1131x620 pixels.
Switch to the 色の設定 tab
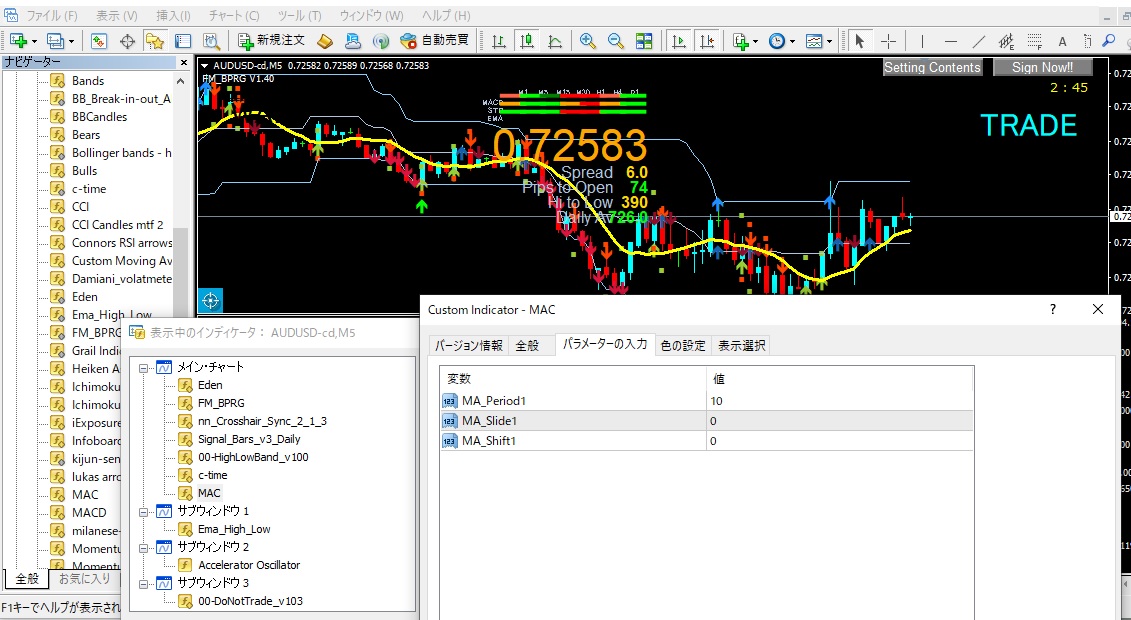pos(682,345)
